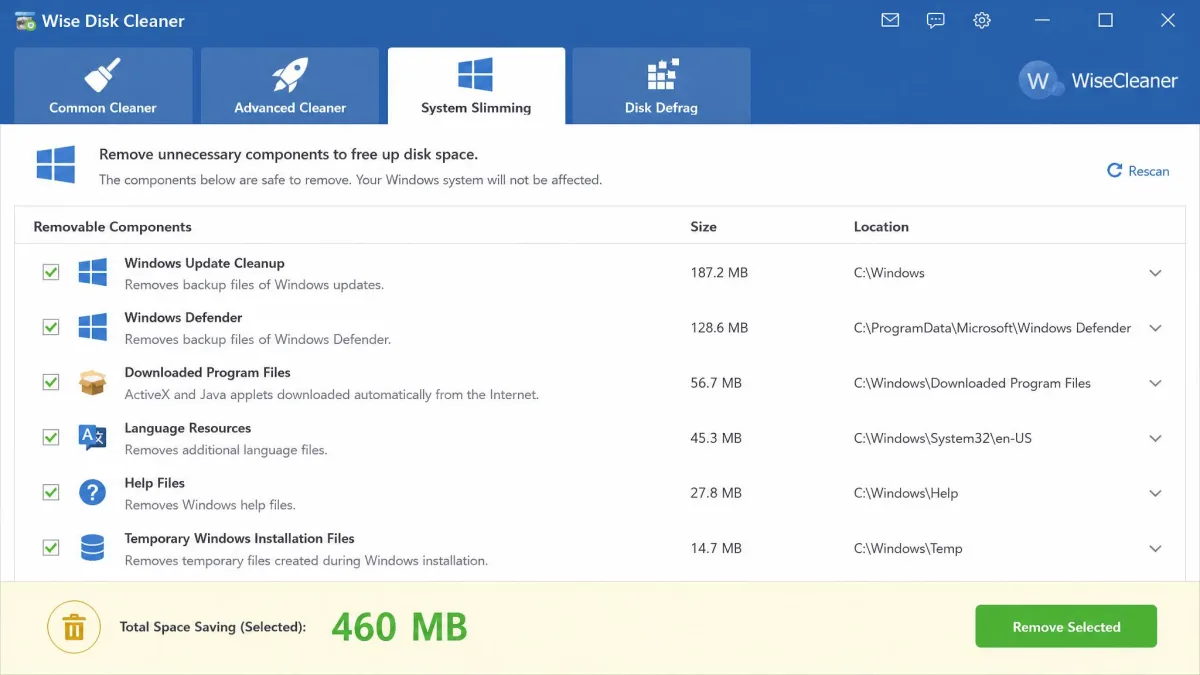1200x675 pixels.
Task: Expand Downloaded Program Files row chevron
Action: click(1155, 383)
